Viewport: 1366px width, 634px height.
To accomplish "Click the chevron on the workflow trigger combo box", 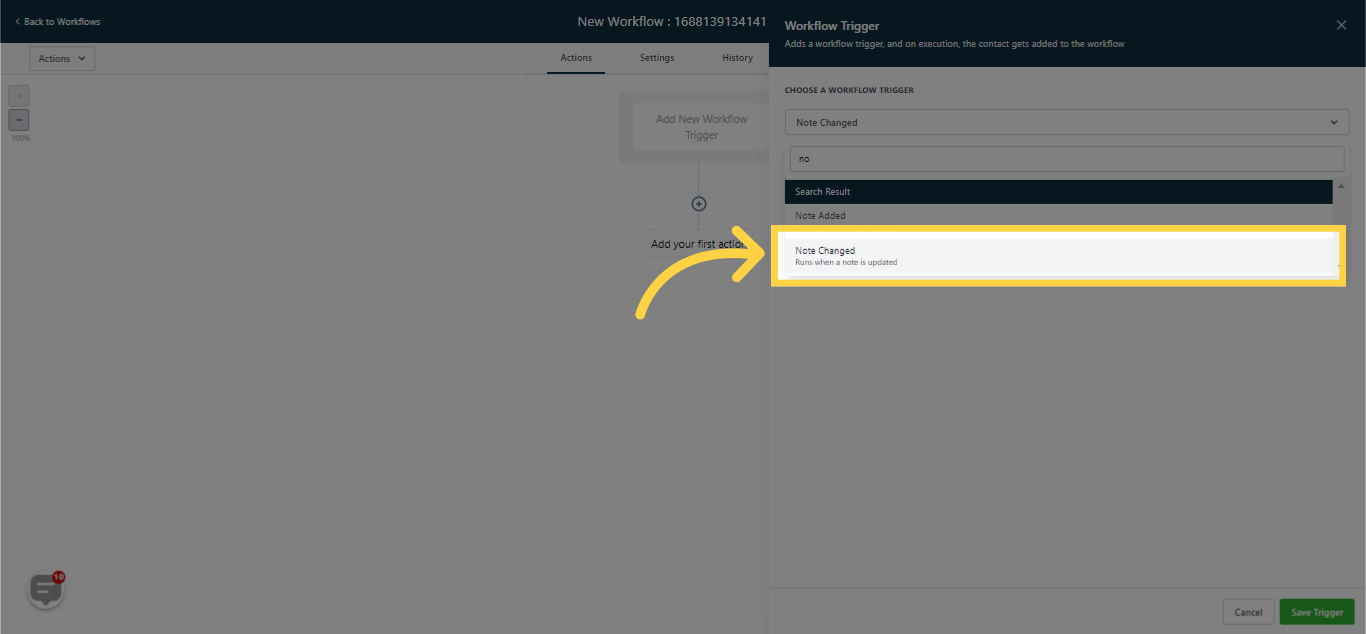I will (x=1333, y=121).
